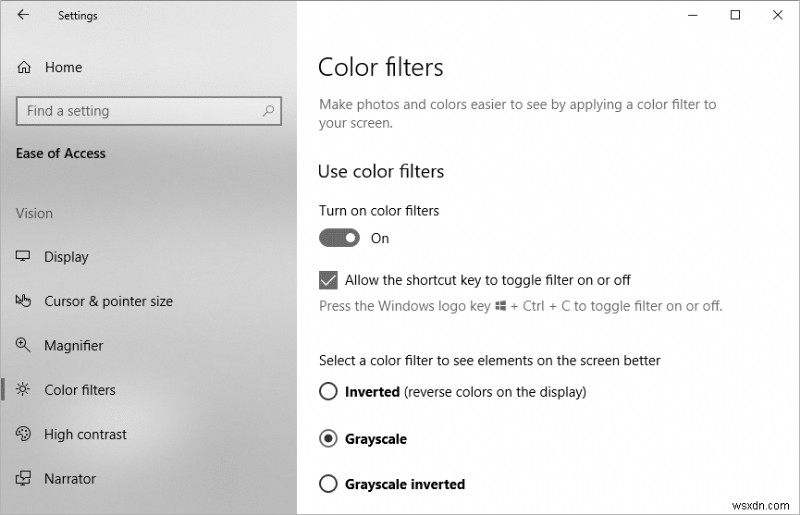The width and height of the screenshot is (800, 515).
Task: Open the High contrast settings page
Action: click(x=85, y=434)
